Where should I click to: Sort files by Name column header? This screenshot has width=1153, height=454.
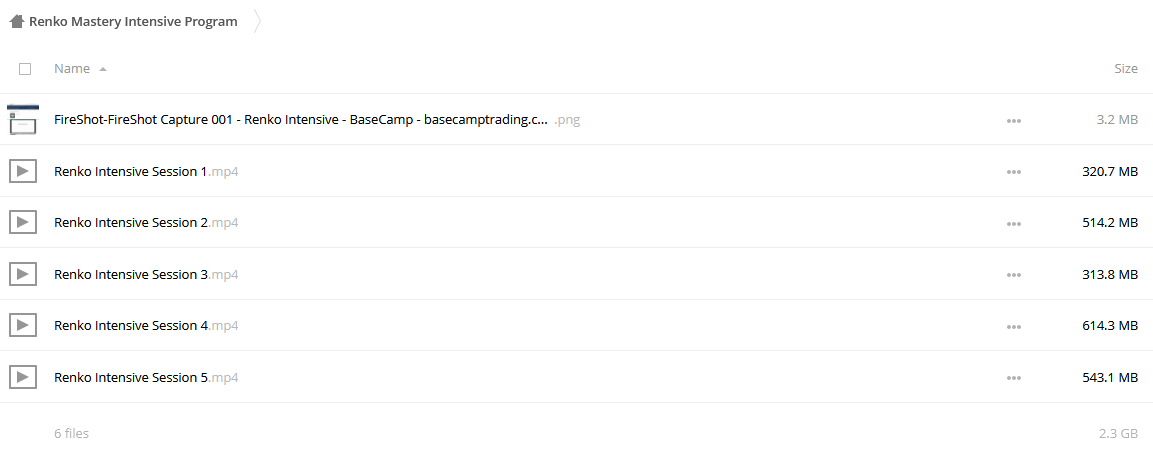[72, 68]
